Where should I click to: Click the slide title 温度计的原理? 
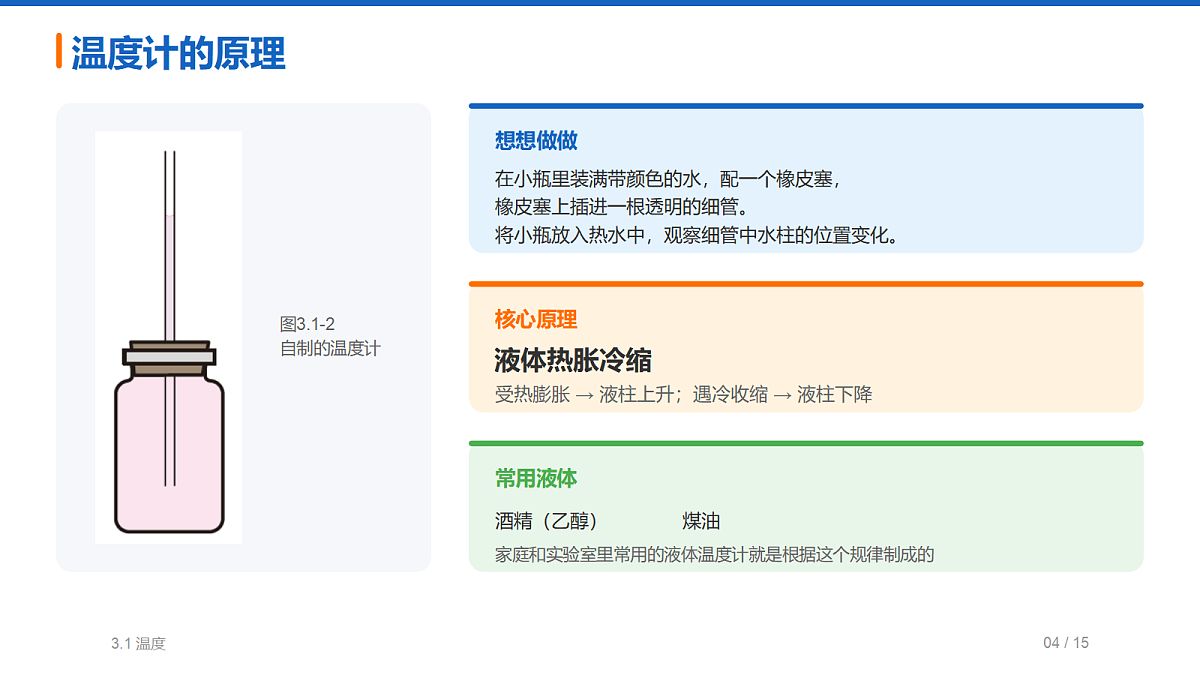pos(178,53)
